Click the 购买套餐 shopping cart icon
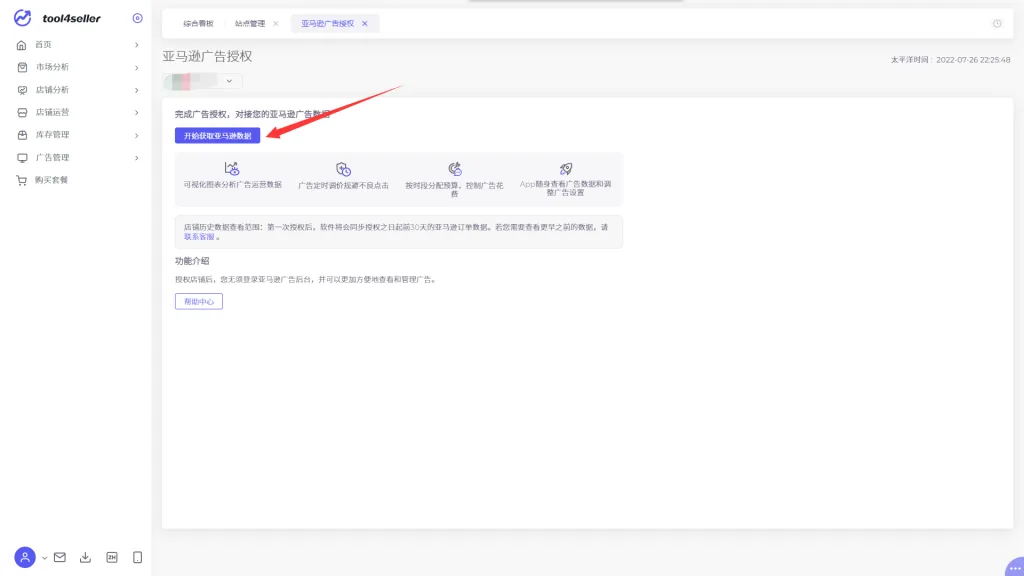The image size is (1024, 576). (22, 180)
